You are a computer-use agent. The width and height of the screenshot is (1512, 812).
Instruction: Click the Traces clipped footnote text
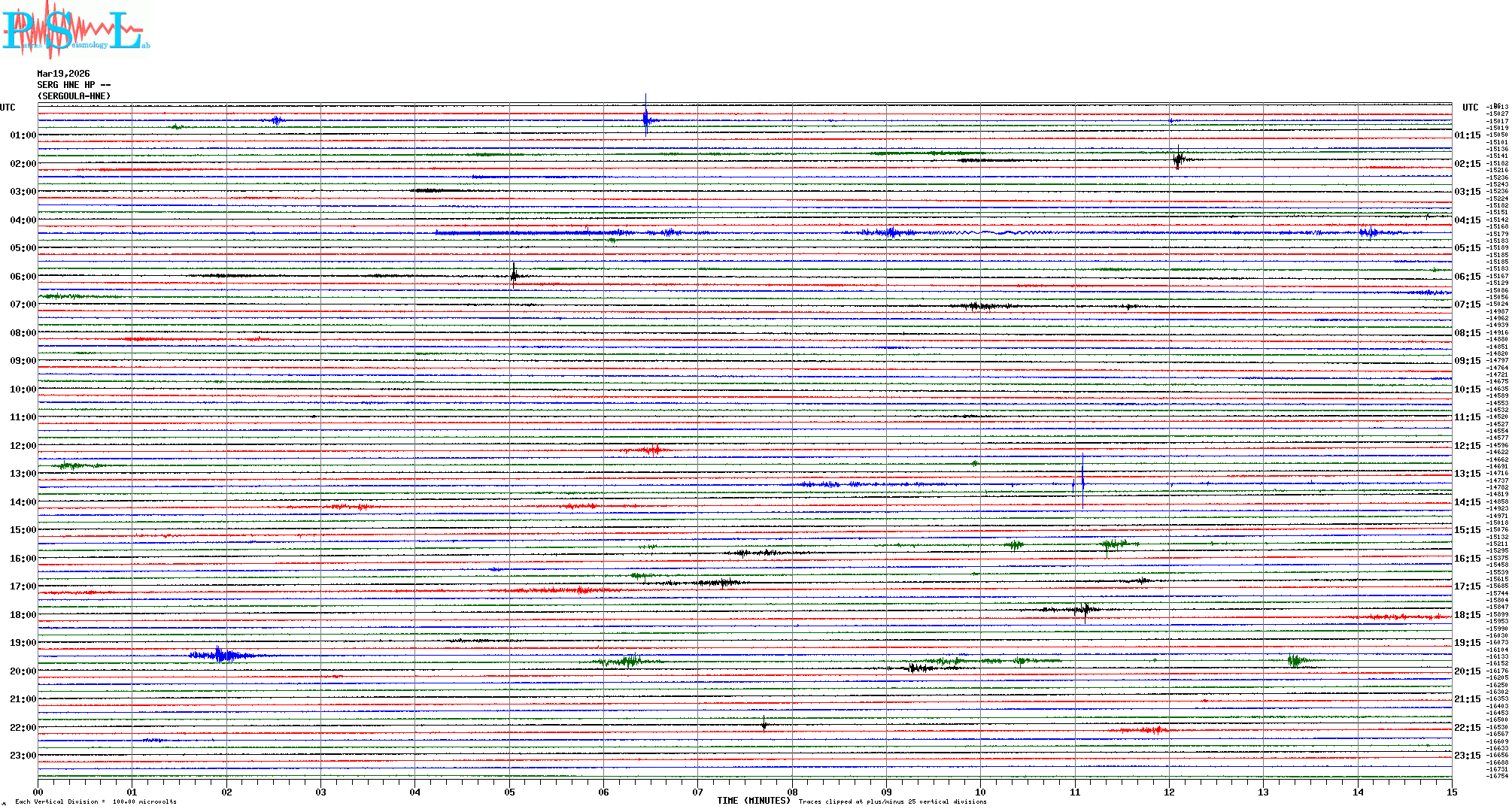tap(892, 801)
